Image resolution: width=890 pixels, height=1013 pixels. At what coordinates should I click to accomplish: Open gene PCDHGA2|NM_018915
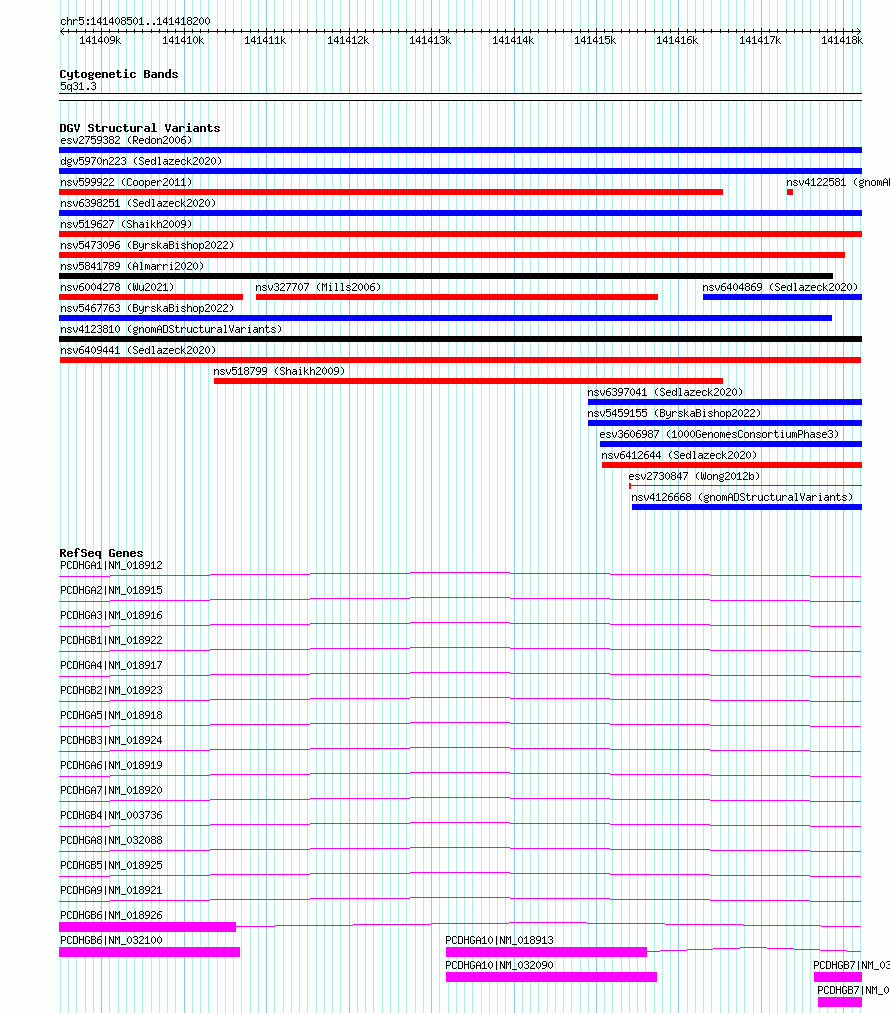[x=111, y=590]
